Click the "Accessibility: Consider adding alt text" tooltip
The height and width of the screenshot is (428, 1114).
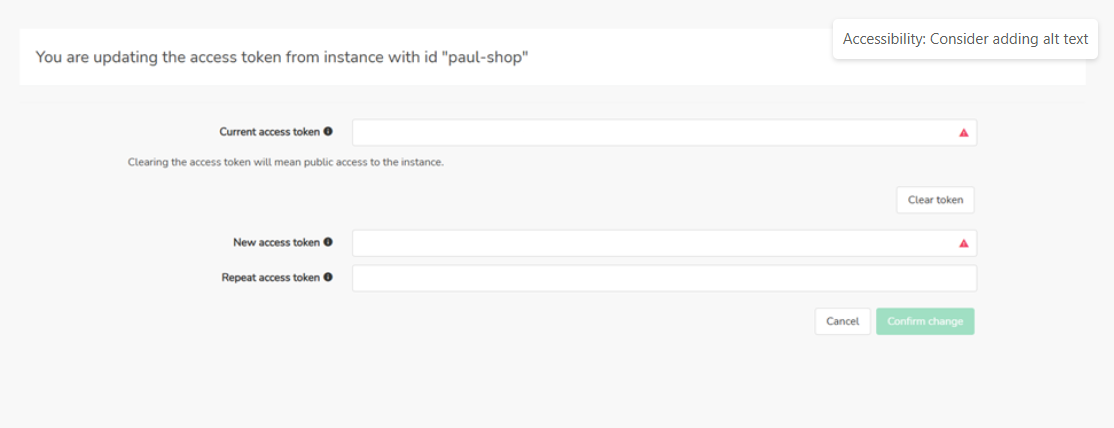click(965, 40)
